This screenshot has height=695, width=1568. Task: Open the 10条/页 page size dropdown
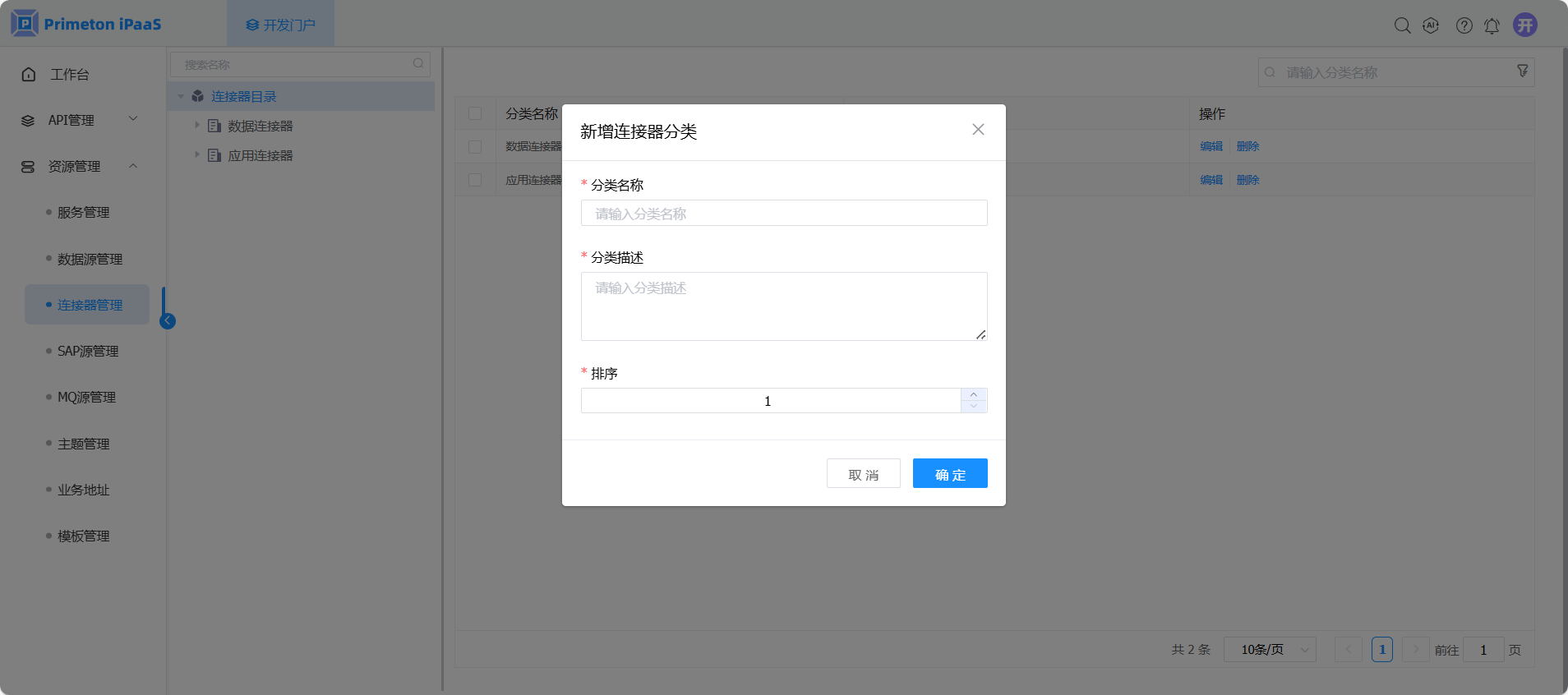pyautogui.click(x=1270, y=650)
